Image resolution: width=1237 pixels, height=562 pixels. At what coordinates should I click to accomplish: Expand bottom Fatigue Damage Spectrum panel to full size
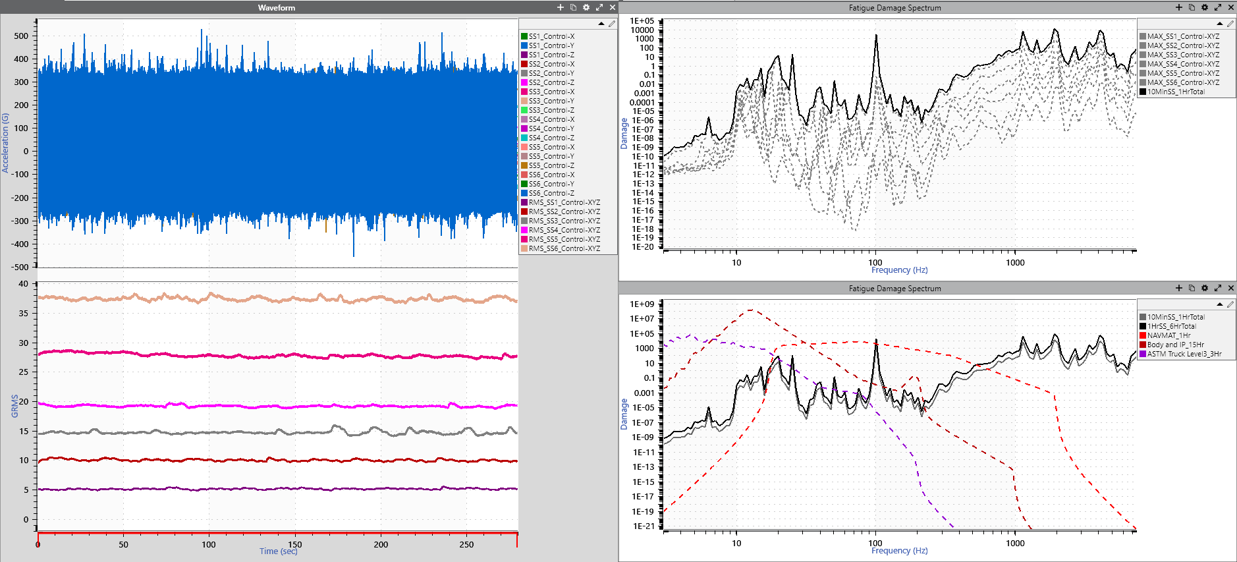coord(1218,288)
